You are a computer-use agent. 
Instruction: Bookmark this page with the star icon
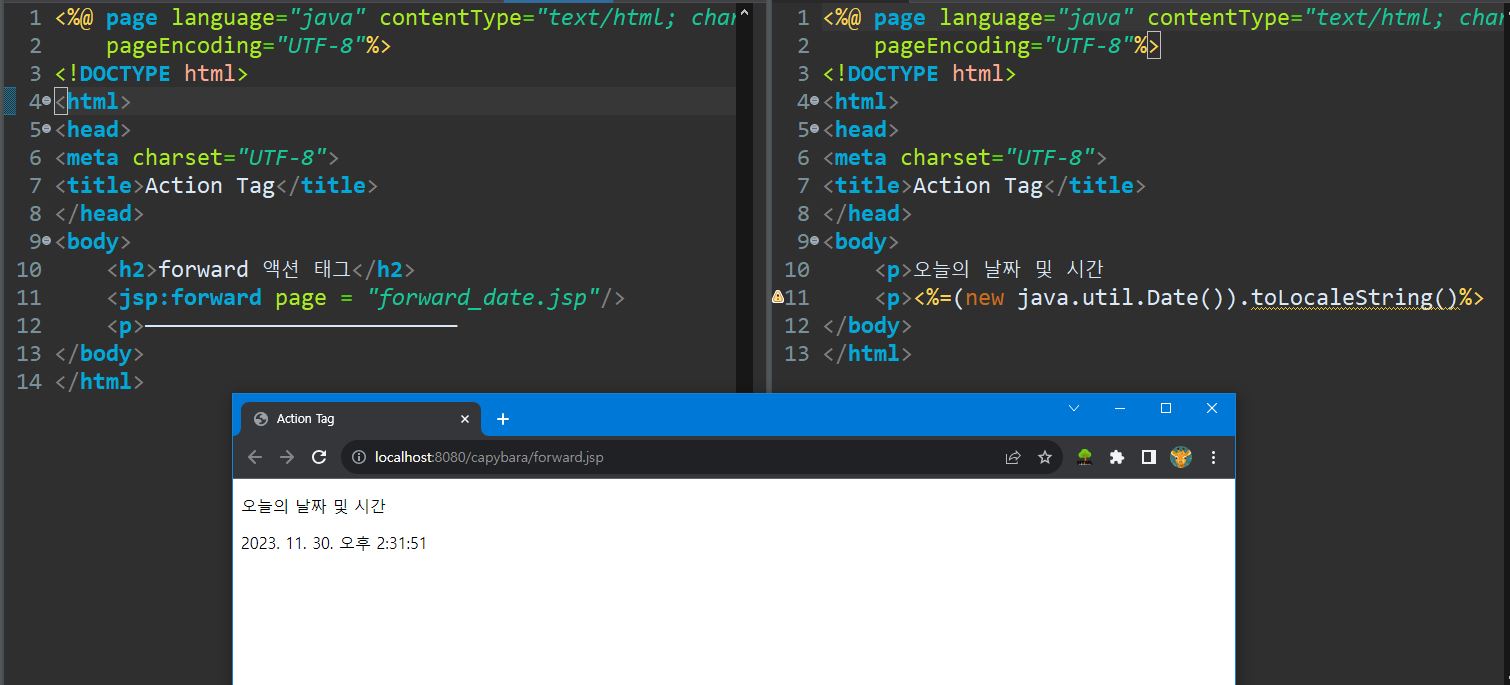point(1045,457)
